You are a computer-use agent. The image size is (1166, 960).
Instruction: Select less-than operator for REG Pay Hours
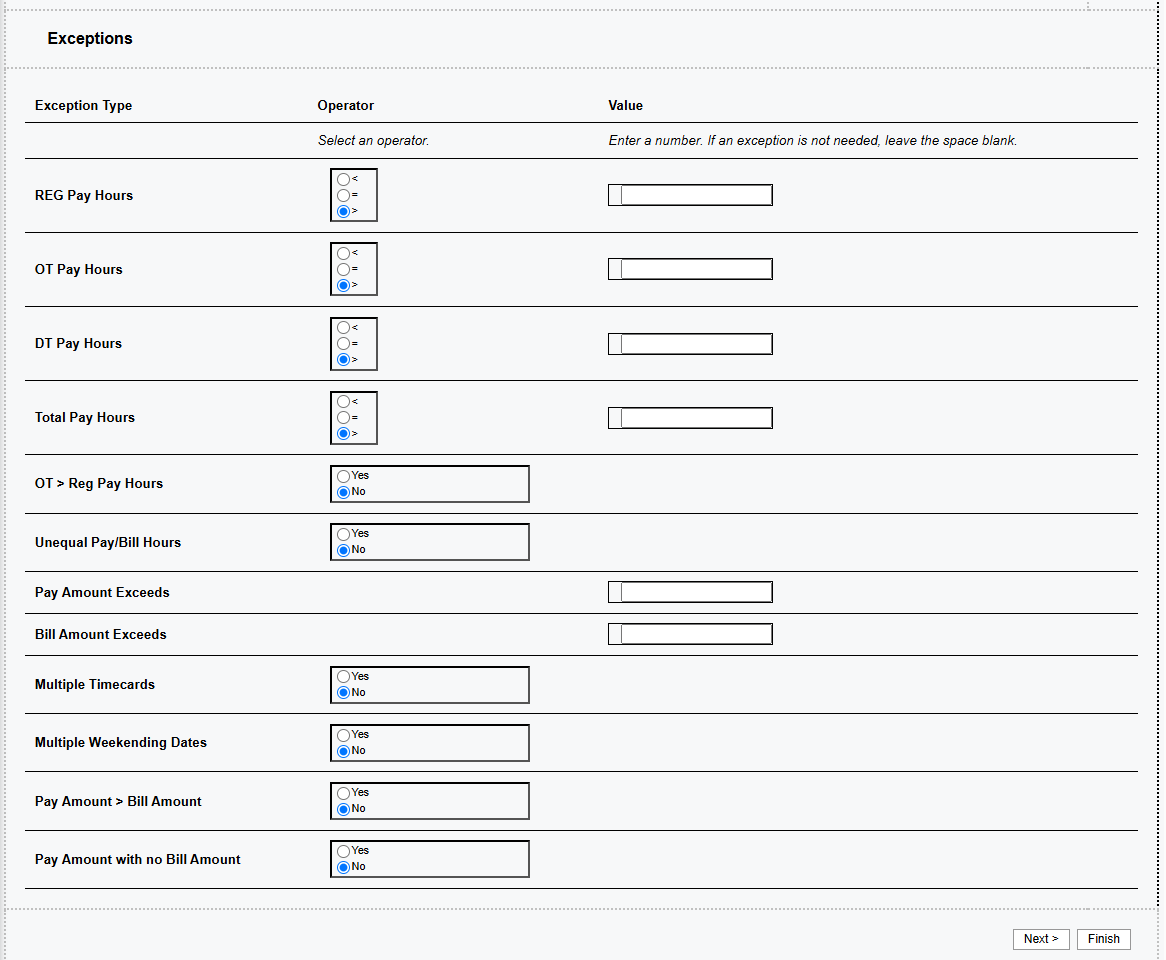344,179
